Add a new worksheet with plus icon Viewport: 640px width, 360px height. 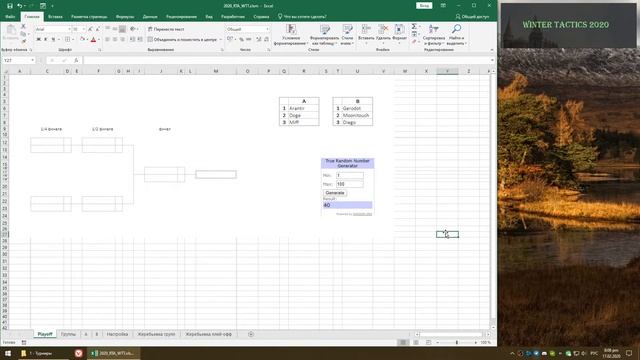tap(251, 334)
